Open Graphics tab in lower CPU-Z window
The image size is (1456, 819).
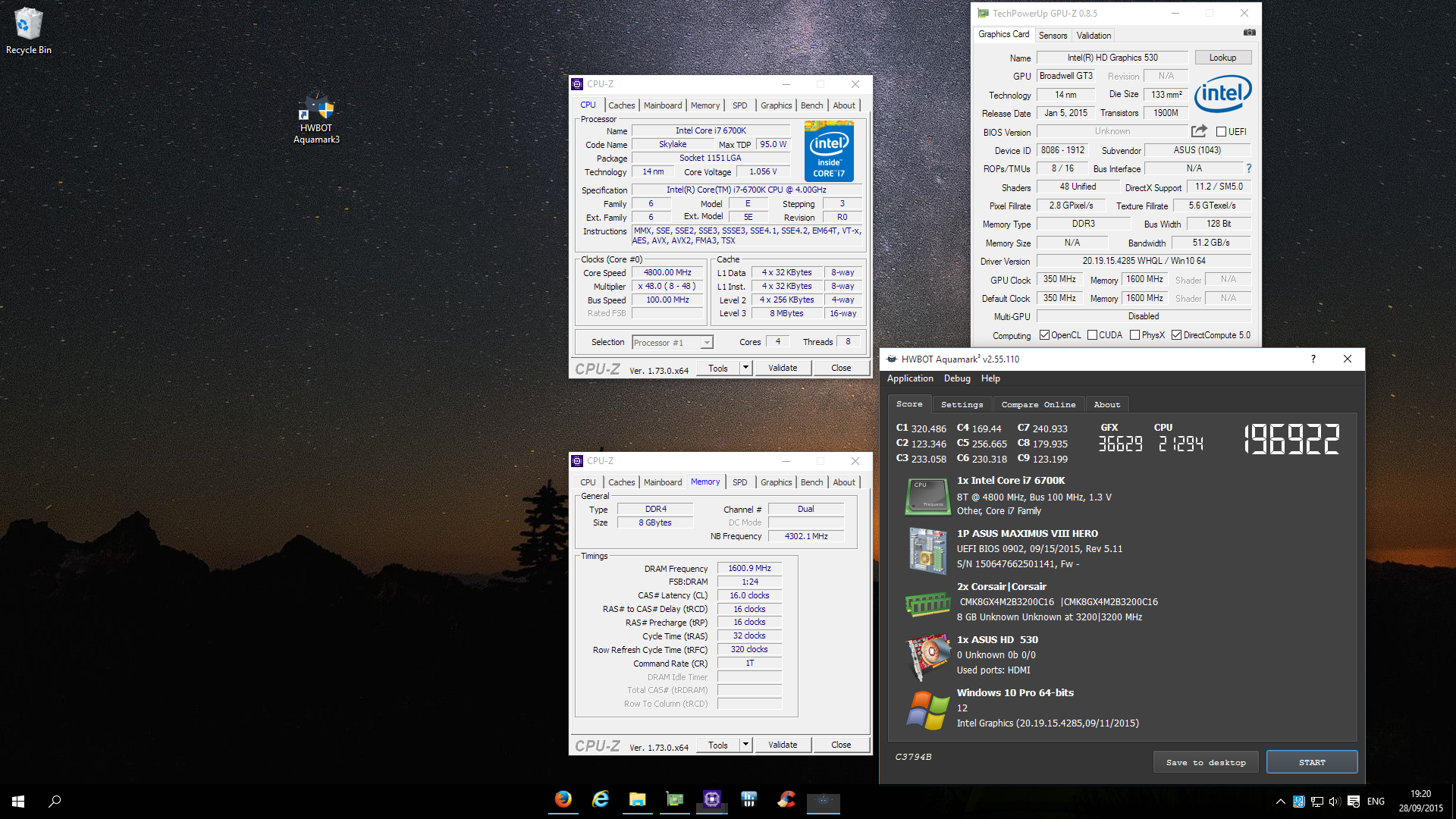click(776, 482)
